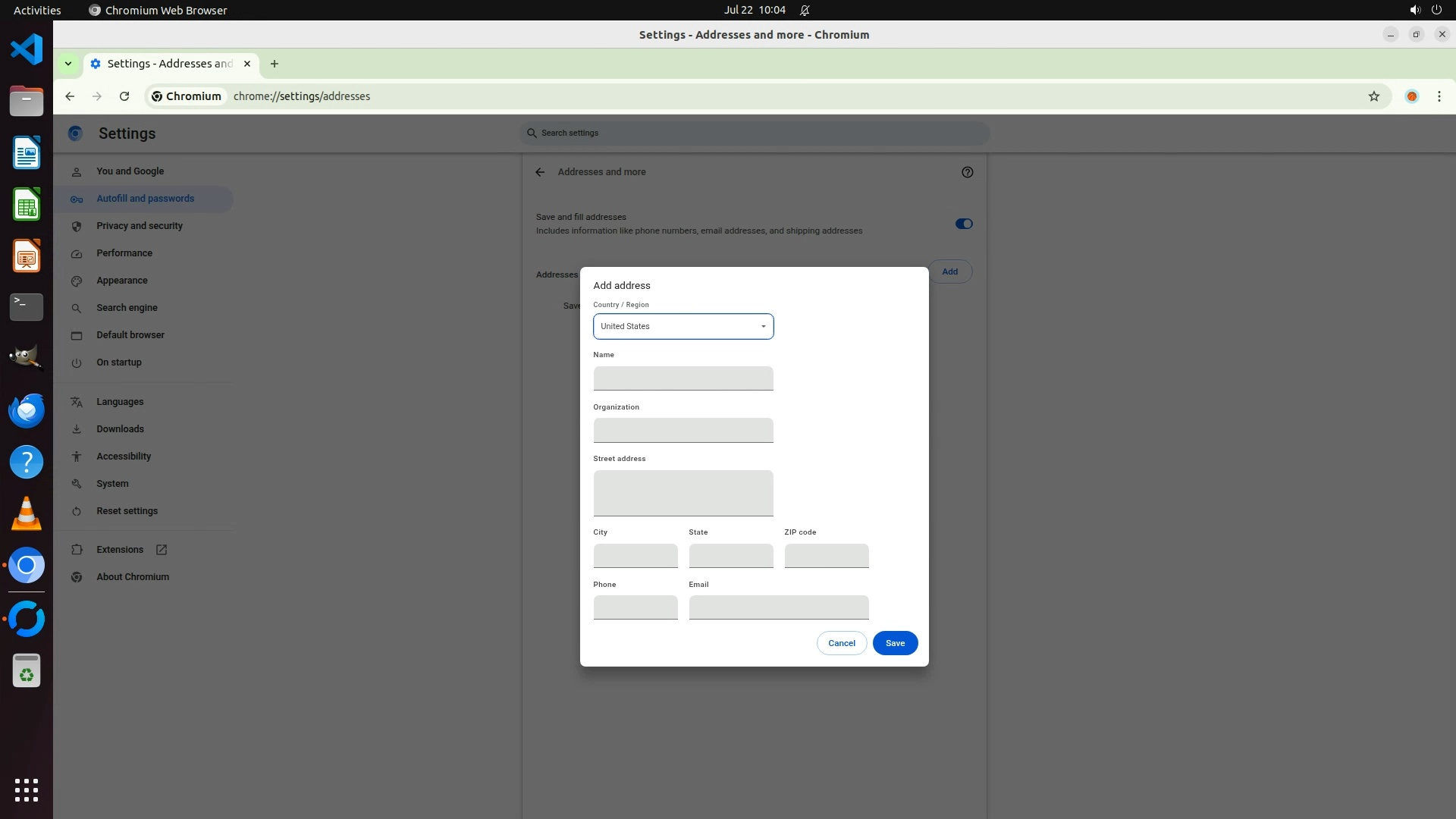Toggle Save and fill addresses switch
The image size is (1456, 819).
point(963,224)
